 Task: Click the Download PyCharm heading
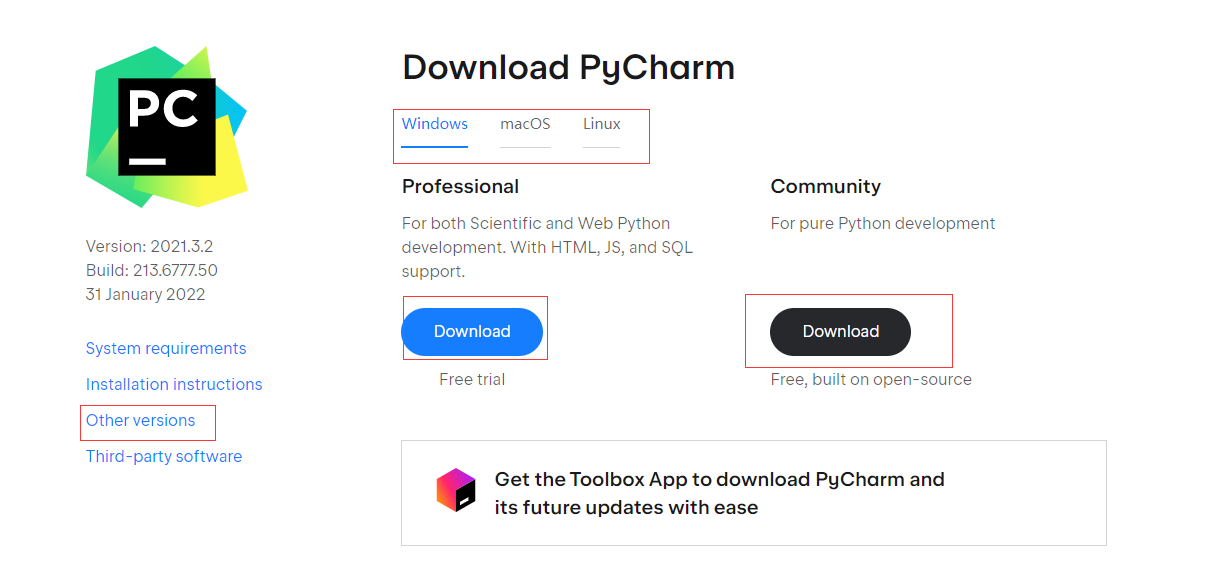(x=568, y=68)
